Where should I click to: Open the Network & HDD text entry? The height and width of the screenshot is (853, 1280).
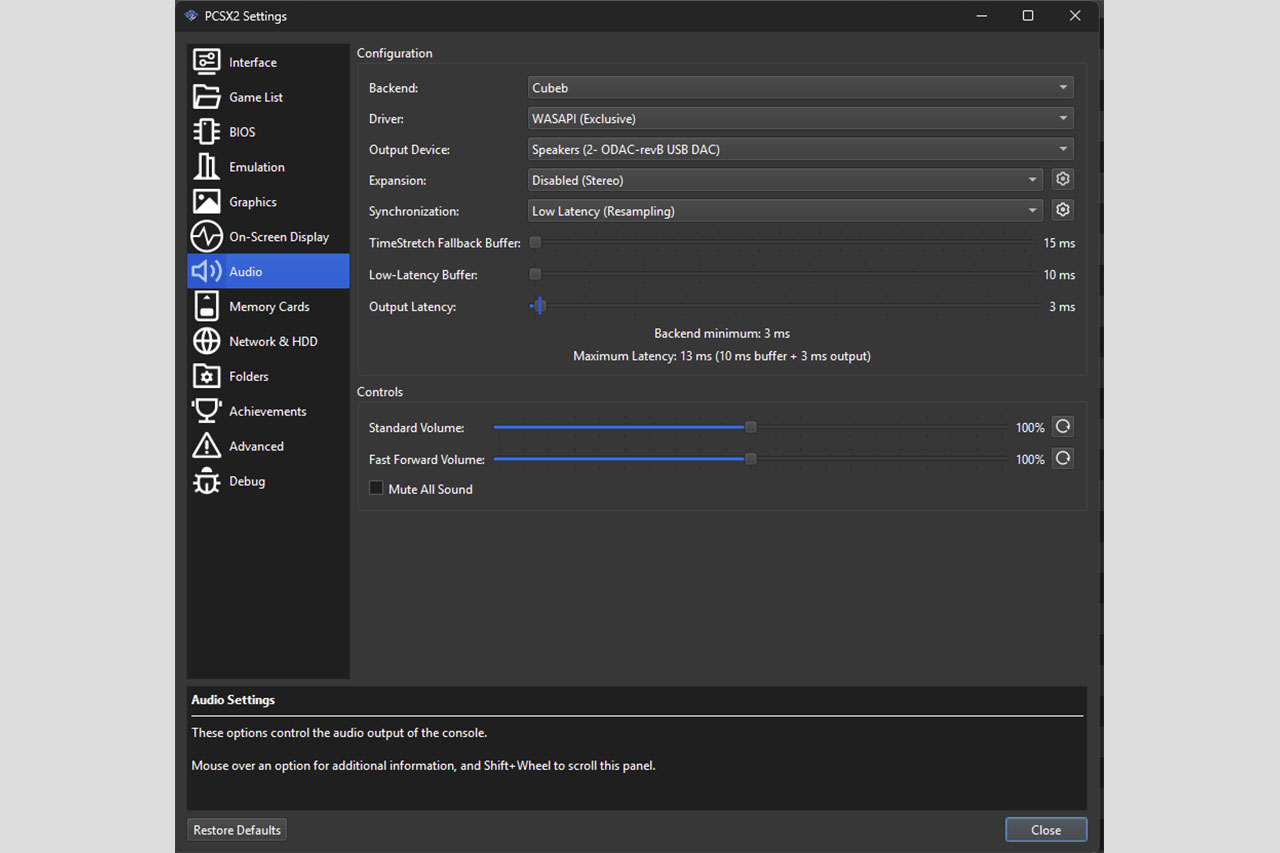(273, 341)
